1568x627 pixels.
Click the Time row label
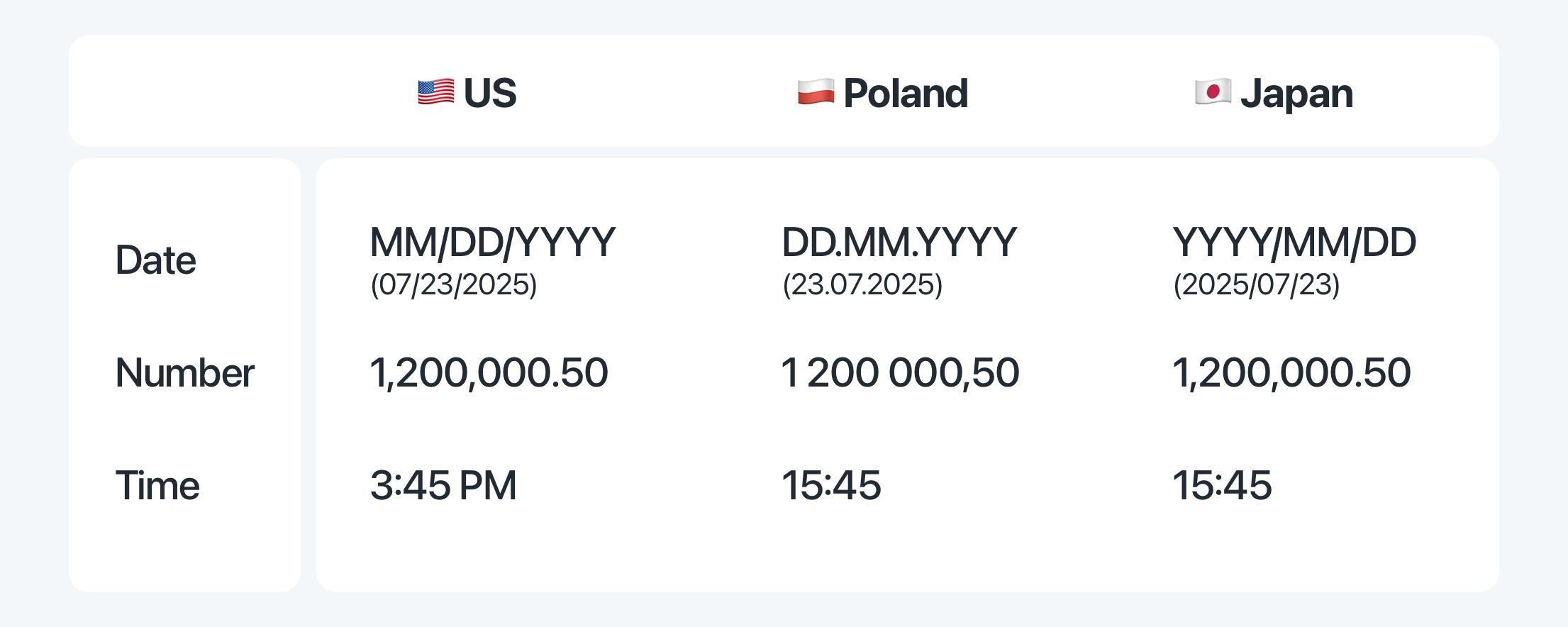(x=157, y=485)
